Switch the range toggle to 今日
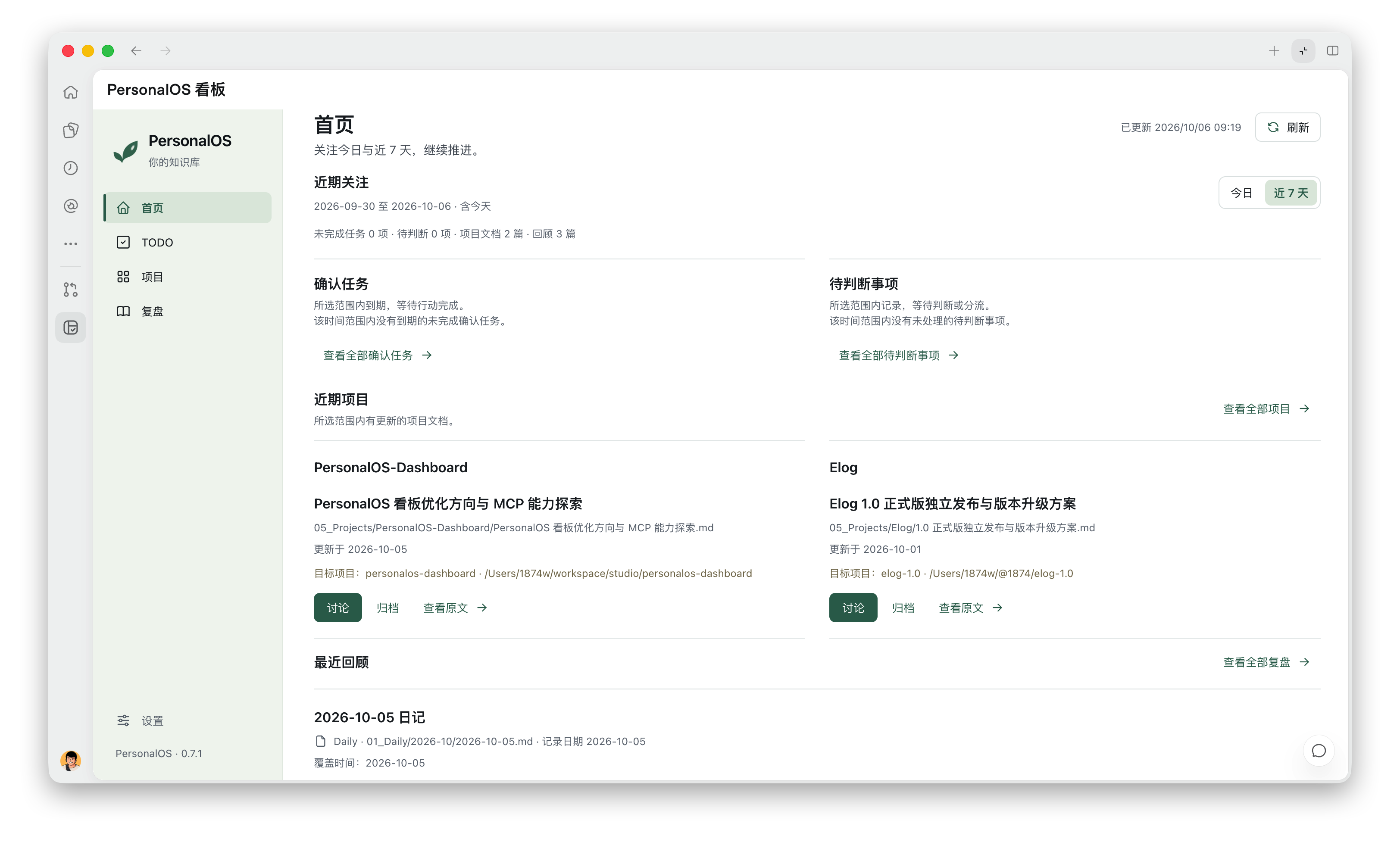Screen dimensions: 1400x848 pos(1242,193)
